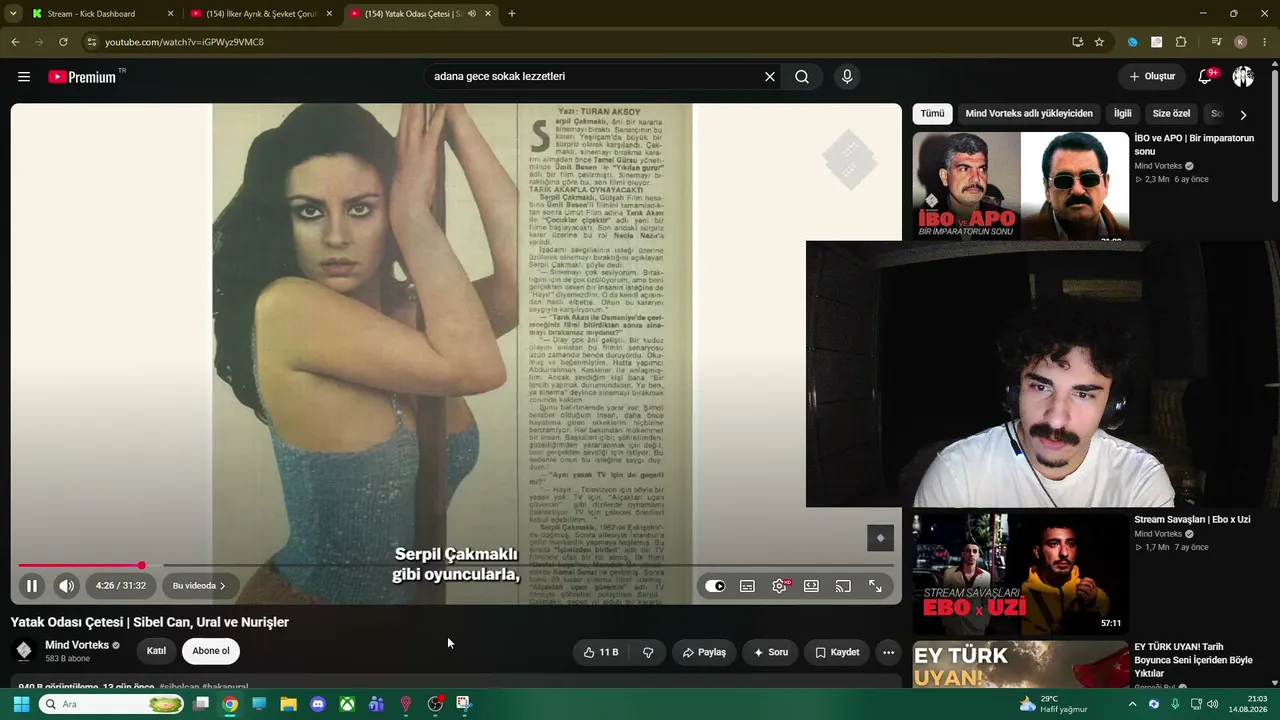This screenshot has height=720, width=1280.
Task: Toggle the autoplay switch
Action: point(715,586)
